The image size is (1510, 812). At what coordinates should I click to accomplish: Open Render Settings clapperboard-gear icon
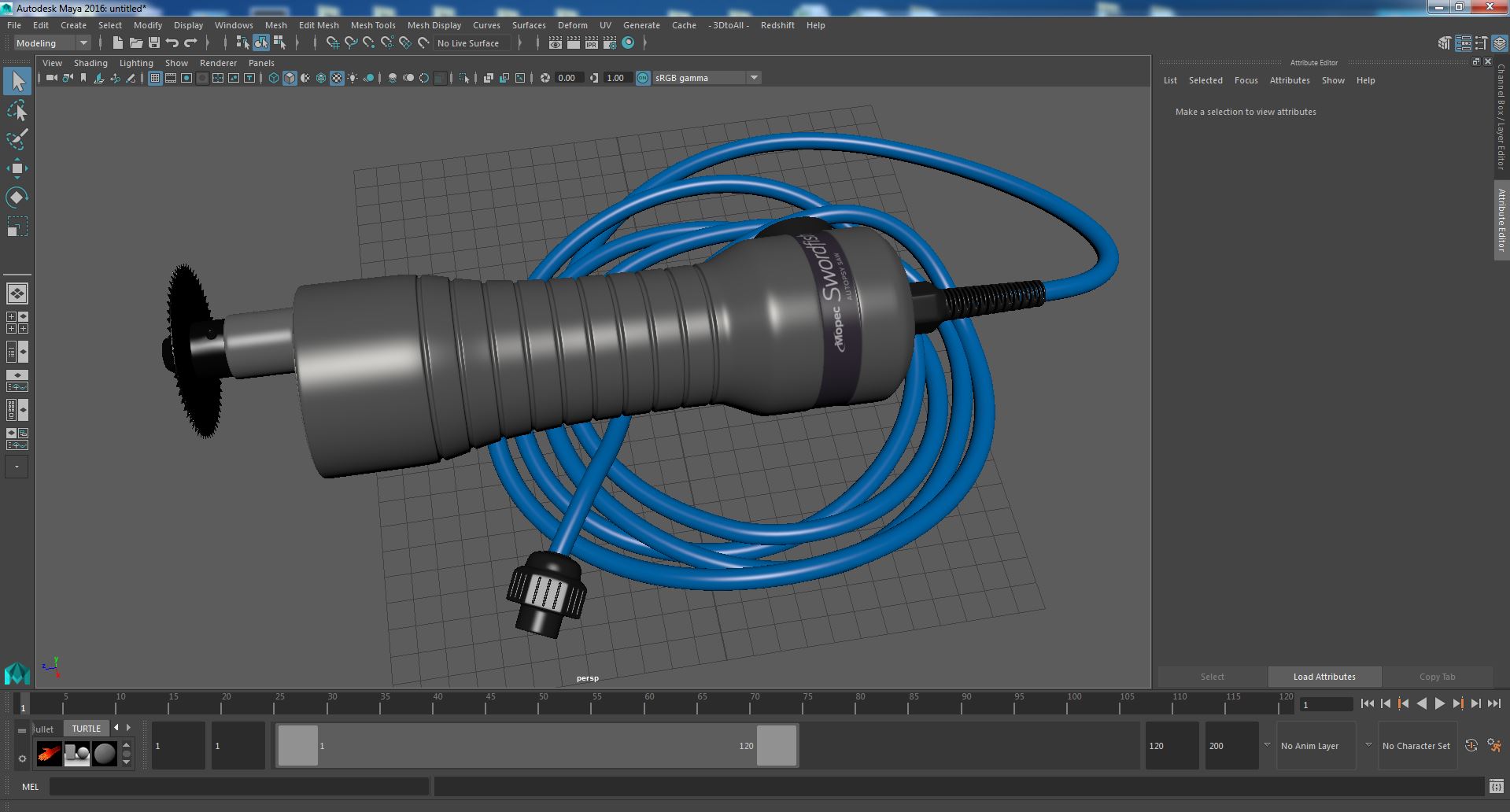[x=610, y=43]
